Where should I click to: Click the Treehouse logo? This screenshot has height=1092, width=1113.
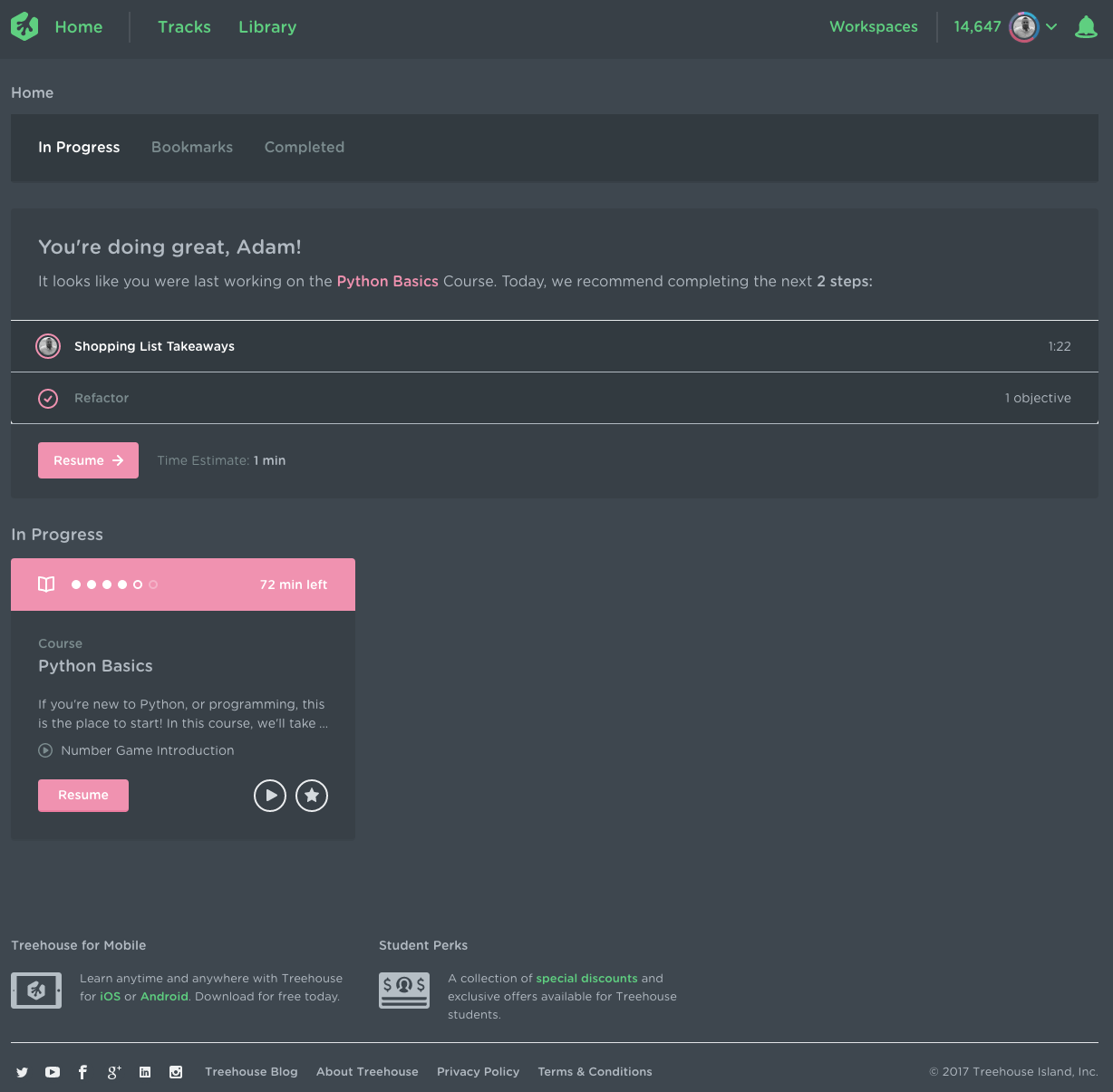pyautogui.click(x=24, y=26)
